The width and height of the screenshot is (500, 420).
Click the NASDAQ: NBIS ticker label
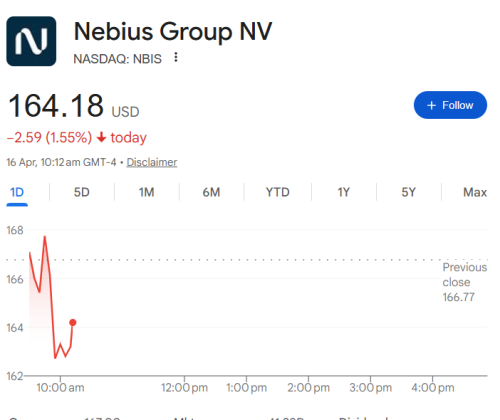[117, 59]
